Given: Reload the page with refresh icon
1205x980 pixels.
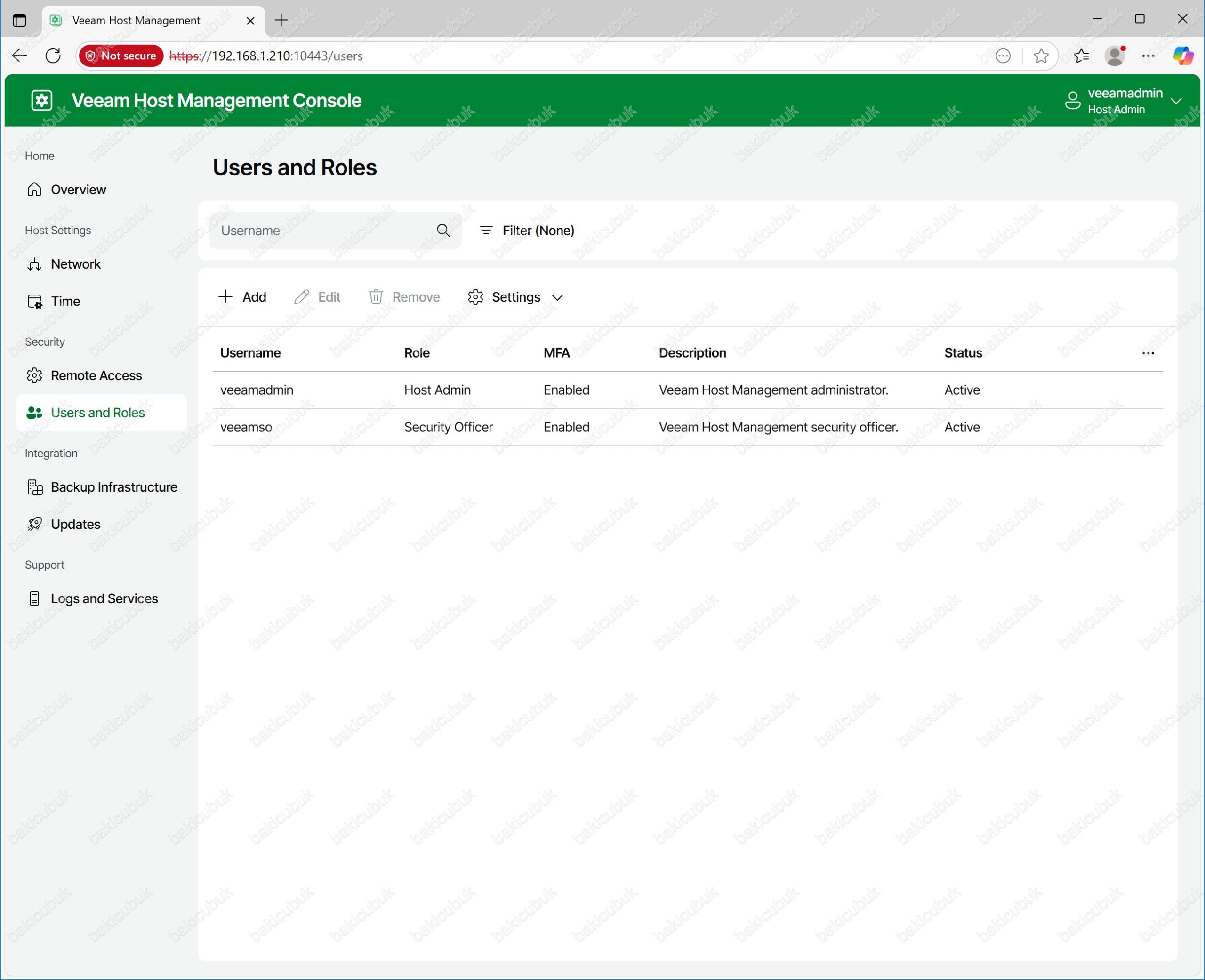Looking at the screenshot, I should coord(53,56).
